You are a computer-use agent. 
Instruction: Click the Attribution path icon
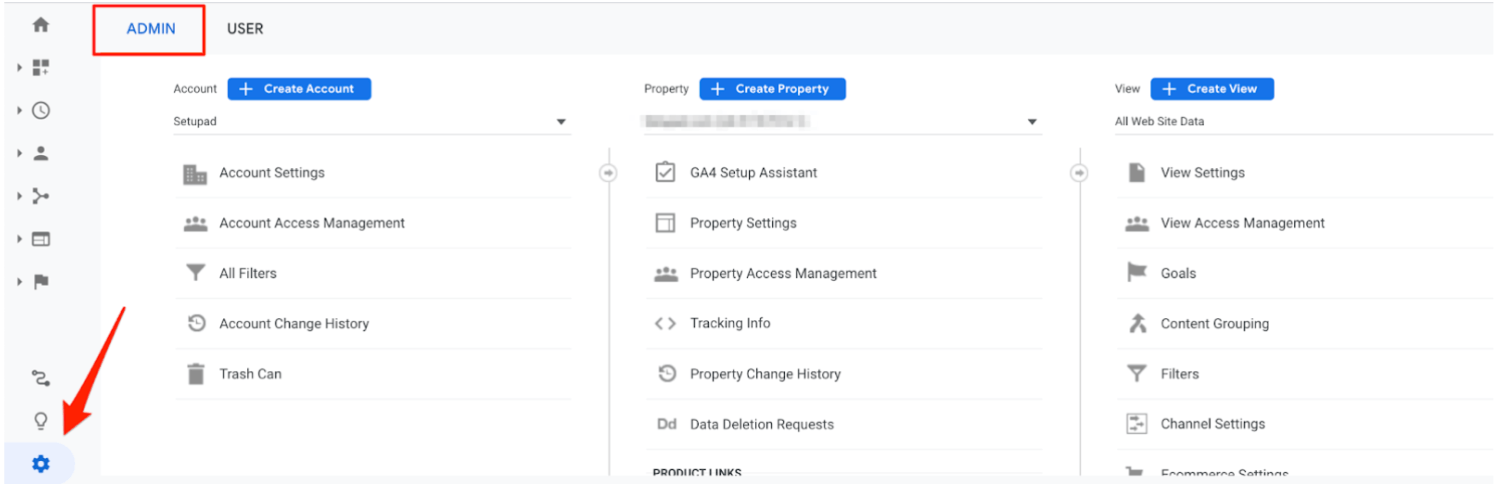pos(41,377)
